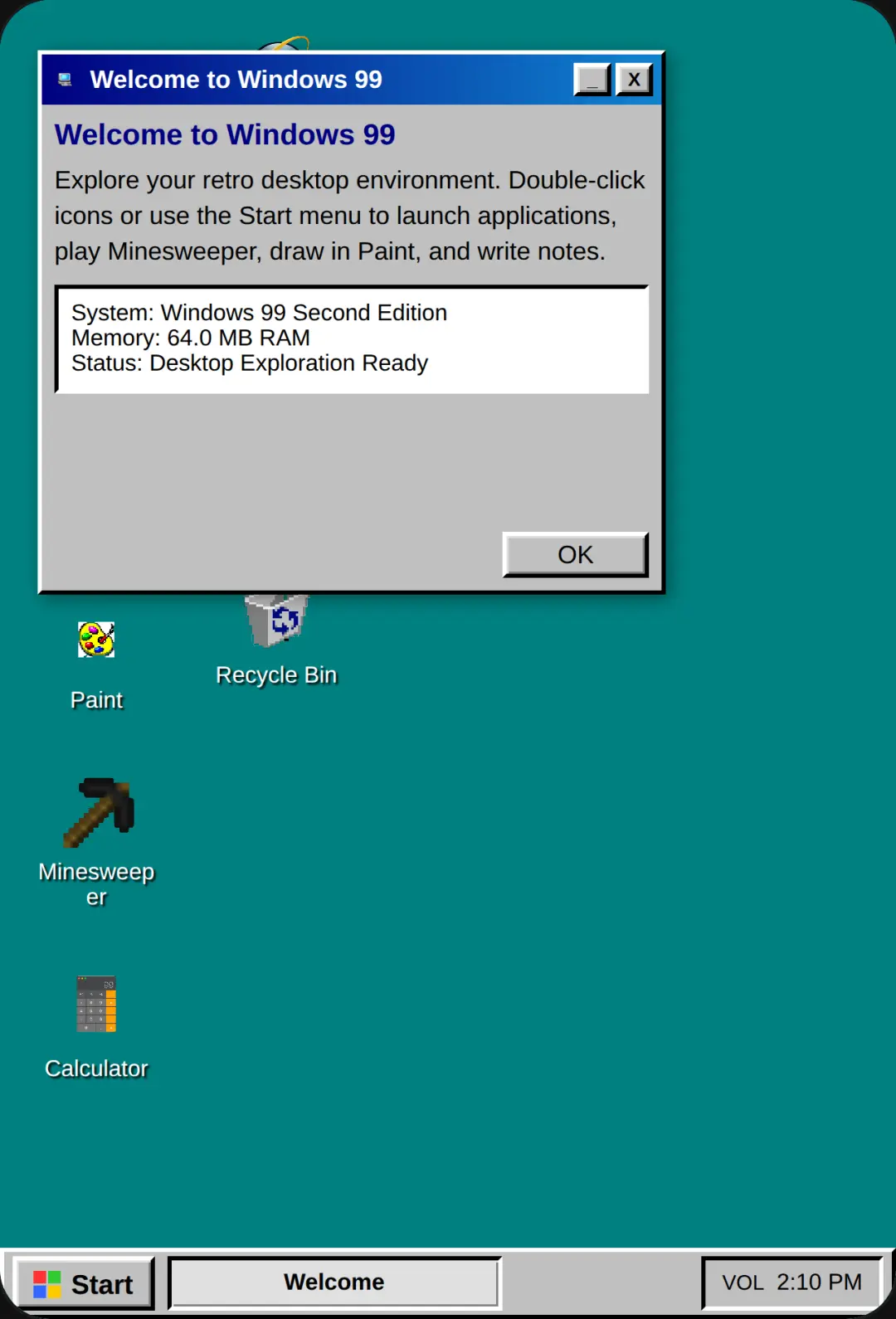Image resolution: width=896 pixels, height=1319 pixels.
Task: Select the Calculator desktop icon
Action: pyautogui.click(x=96, y=1004)
